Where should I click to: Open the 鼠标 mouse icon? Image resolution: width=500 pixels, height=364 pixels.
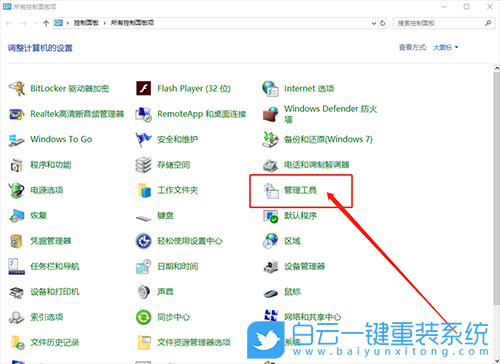(270, 293)
